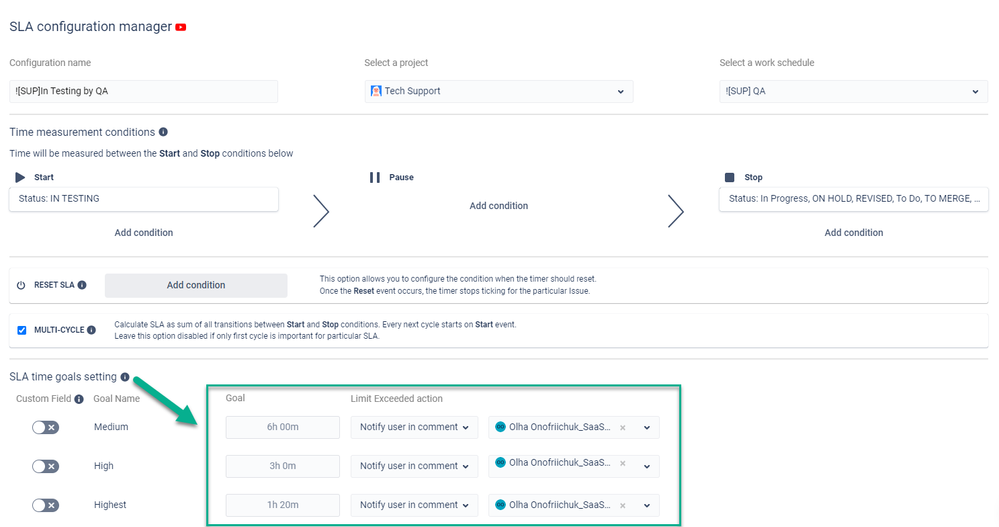Viewport: 999px width, 527px height.
Task: Click the user avatar in the Medium row
Action: 501,427
